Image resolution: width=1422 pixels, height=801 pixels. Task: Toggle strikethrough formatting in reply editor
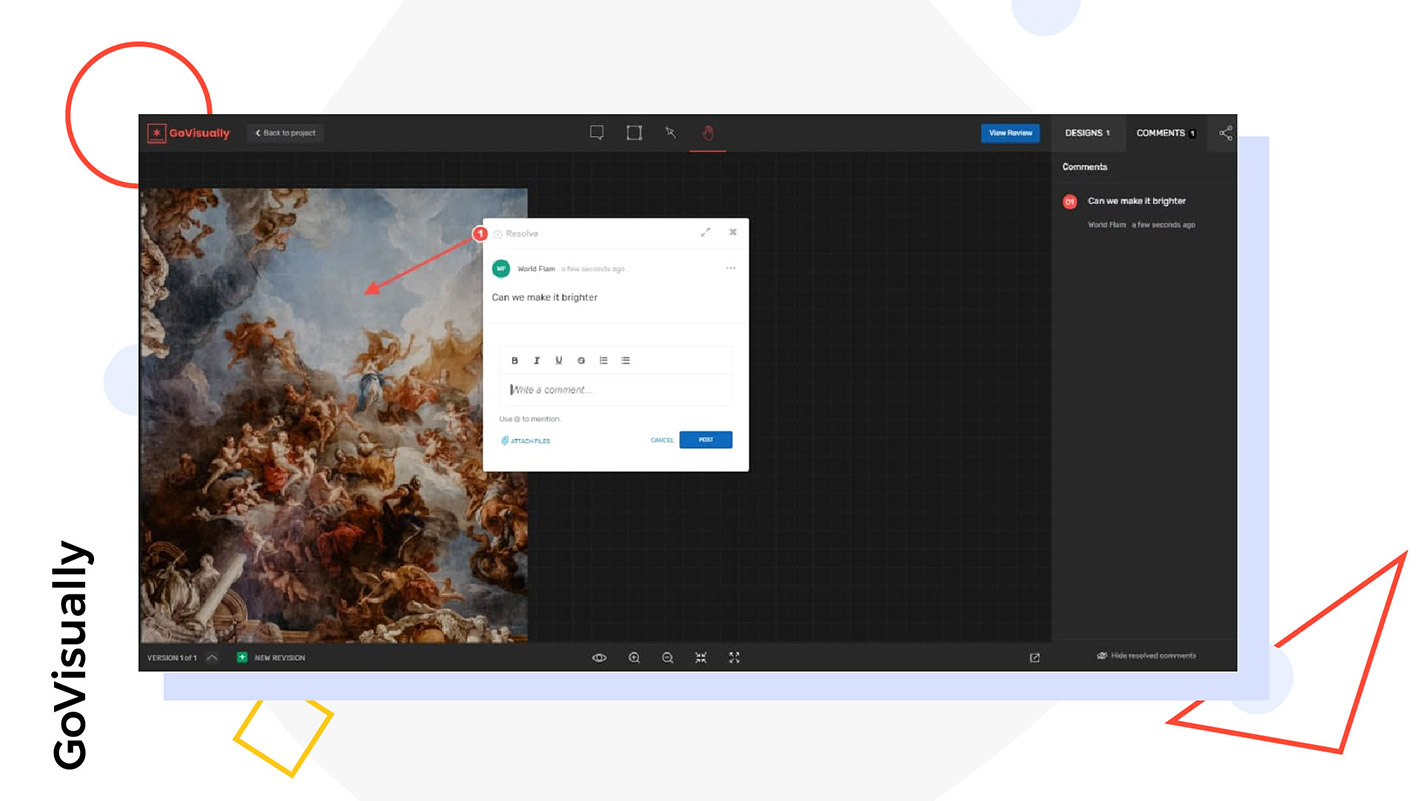(x=581, y=361)
